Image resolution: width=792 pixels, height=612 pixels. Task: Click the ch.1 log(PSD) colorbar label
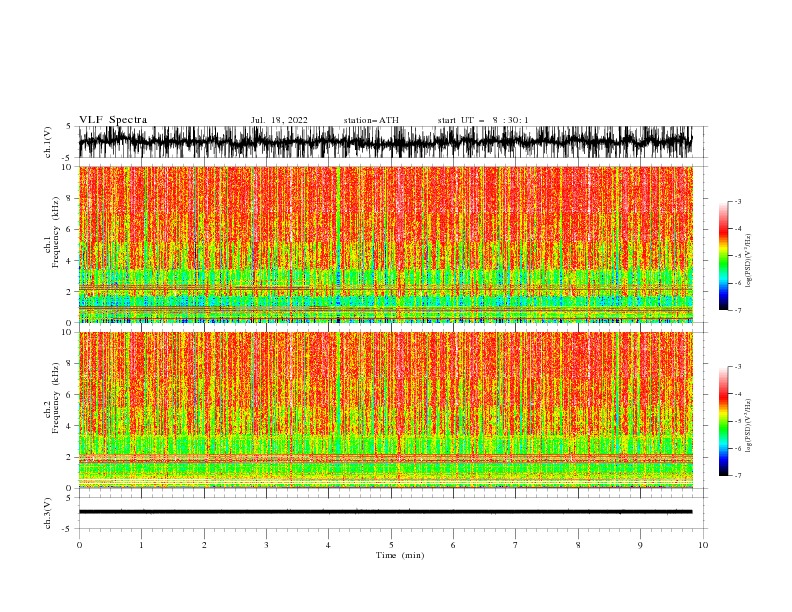click(x=749, y=261)
